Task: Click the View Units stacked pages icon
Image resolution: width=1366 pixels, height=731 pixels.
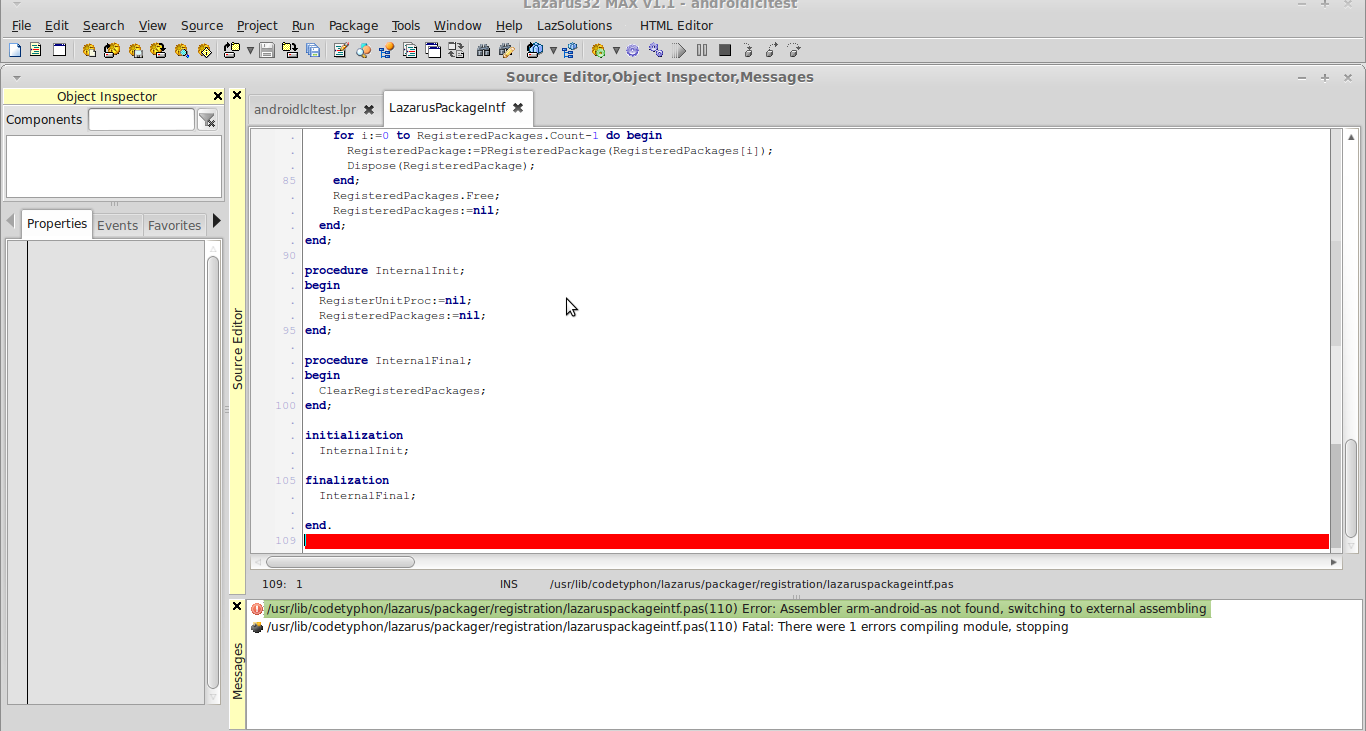Action: coord(409,50)
